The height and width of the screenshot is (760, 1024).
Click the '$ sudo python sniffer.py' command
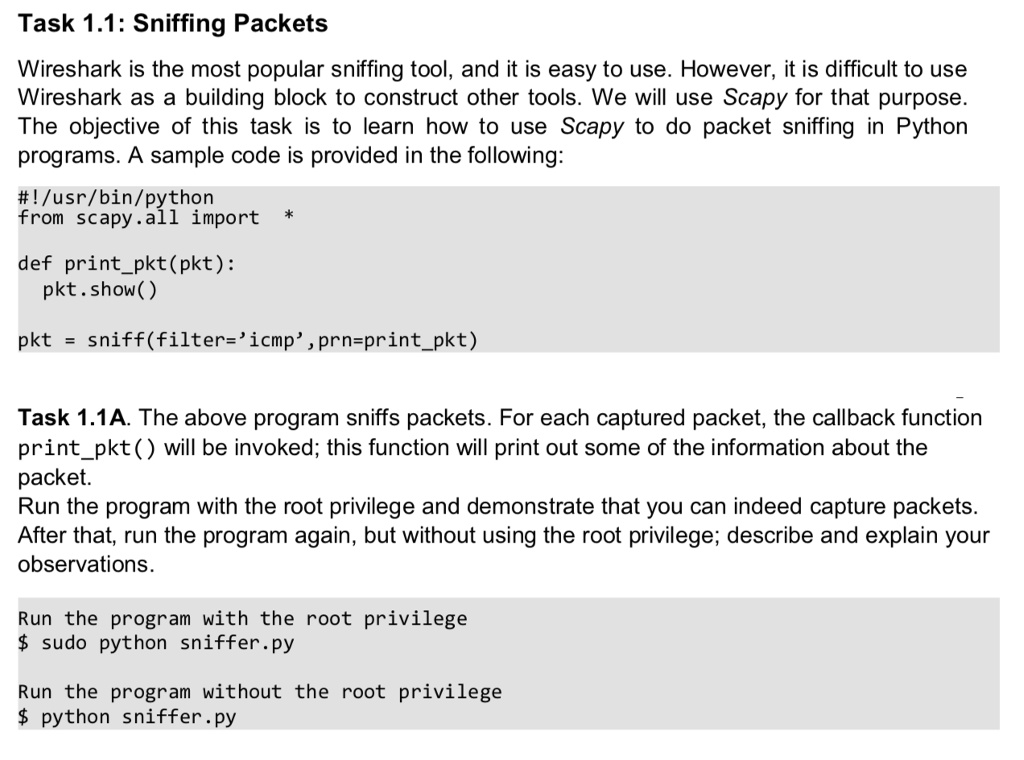coord(156,643)
